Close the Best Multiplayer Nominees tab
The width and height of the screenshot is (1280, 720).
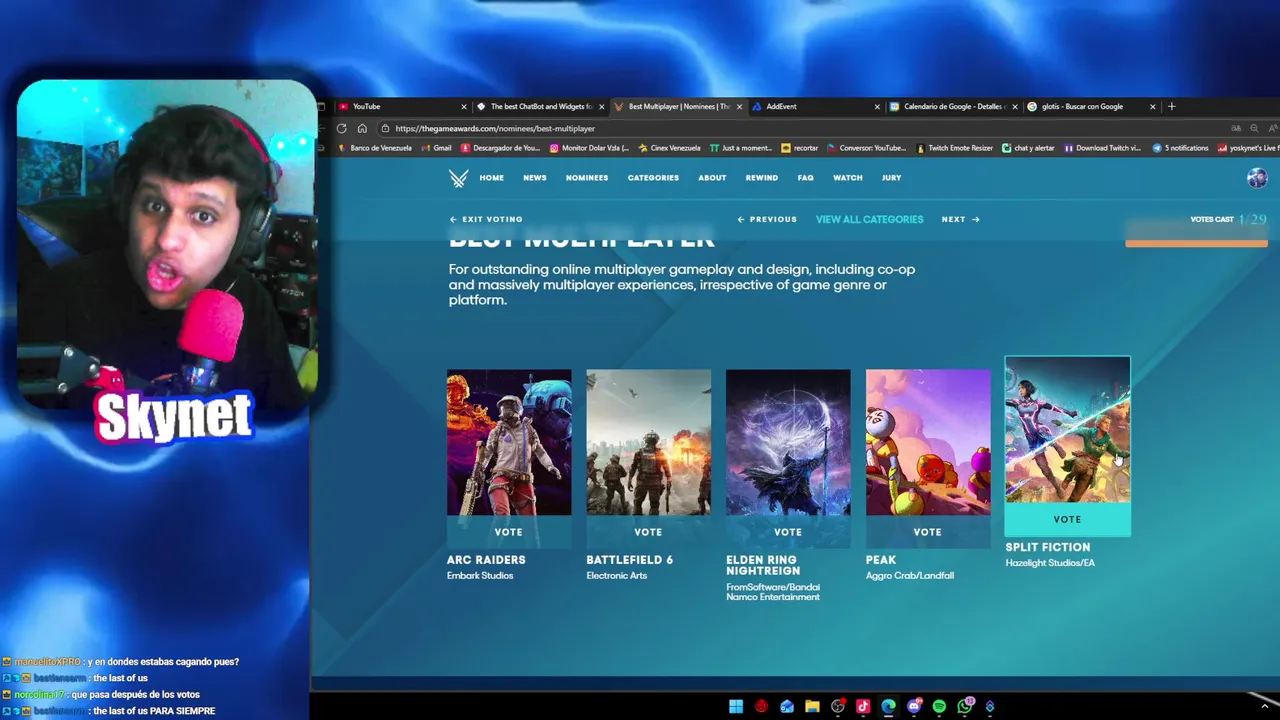(739, 106)
